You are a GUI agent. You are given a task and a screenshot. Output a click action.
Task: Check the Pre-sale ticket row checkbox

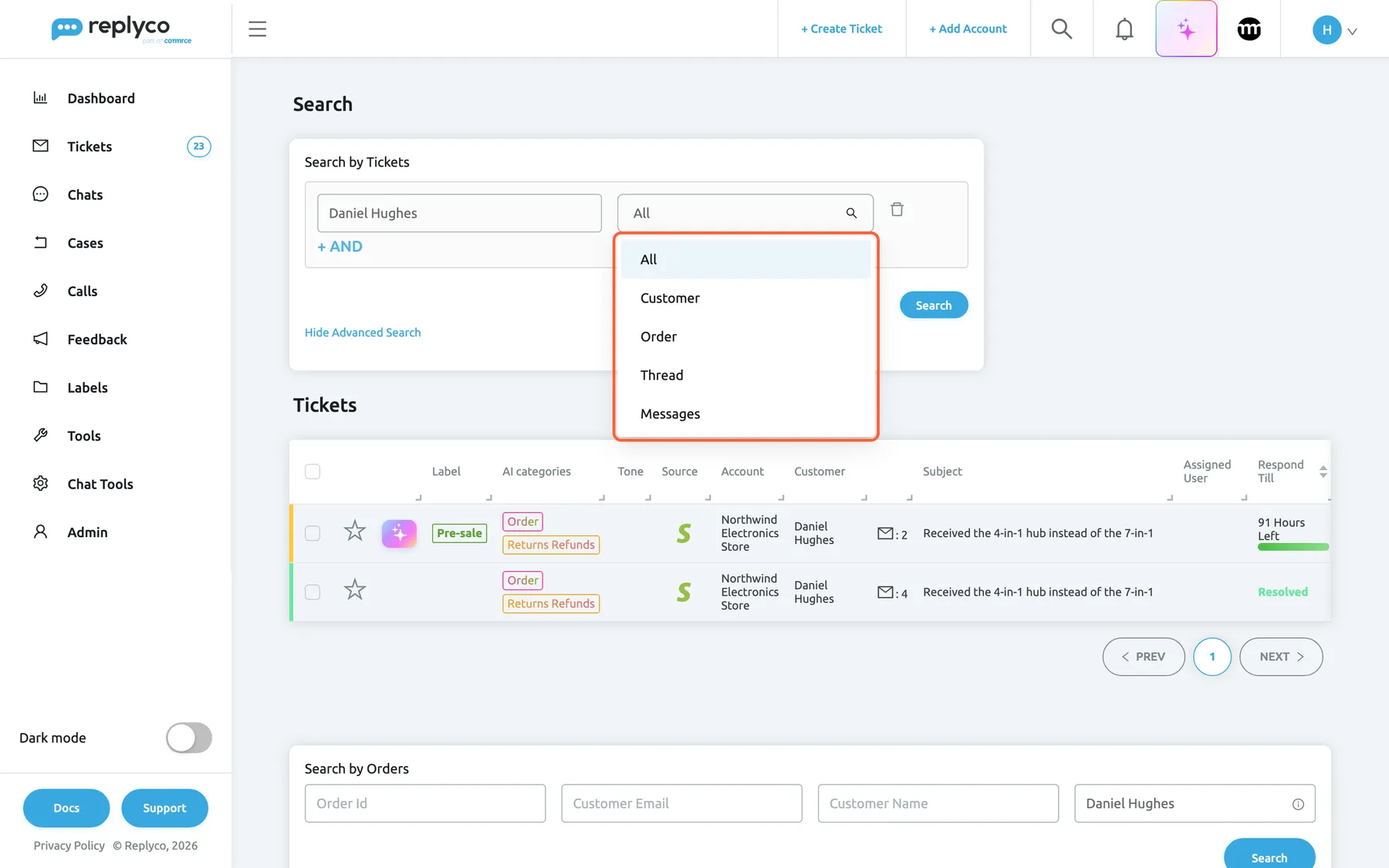coord(313,533)
